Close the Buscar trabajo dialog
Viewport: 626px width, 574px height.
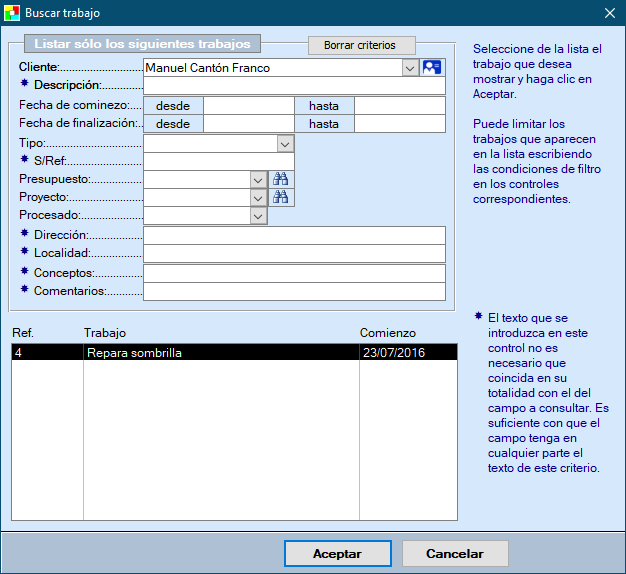(610, 13)
